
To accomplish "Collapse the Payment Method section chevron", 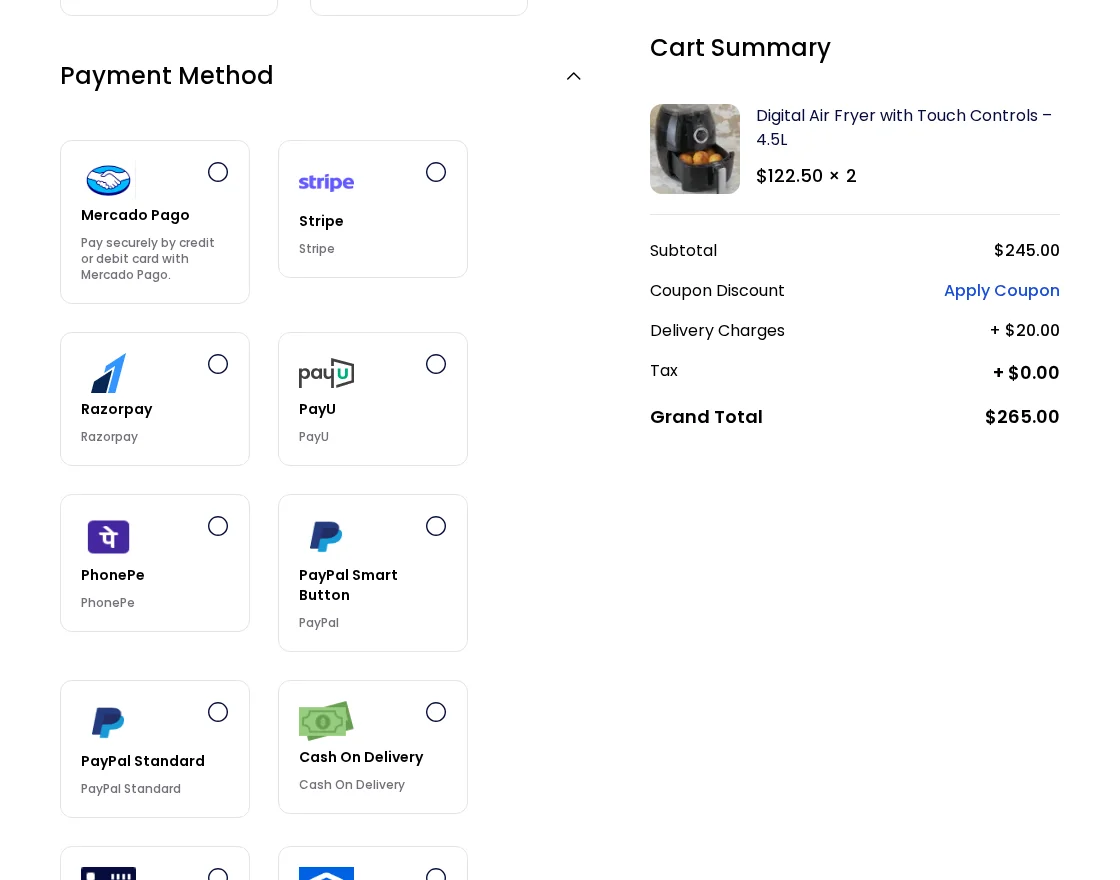I will click(574, 76).
